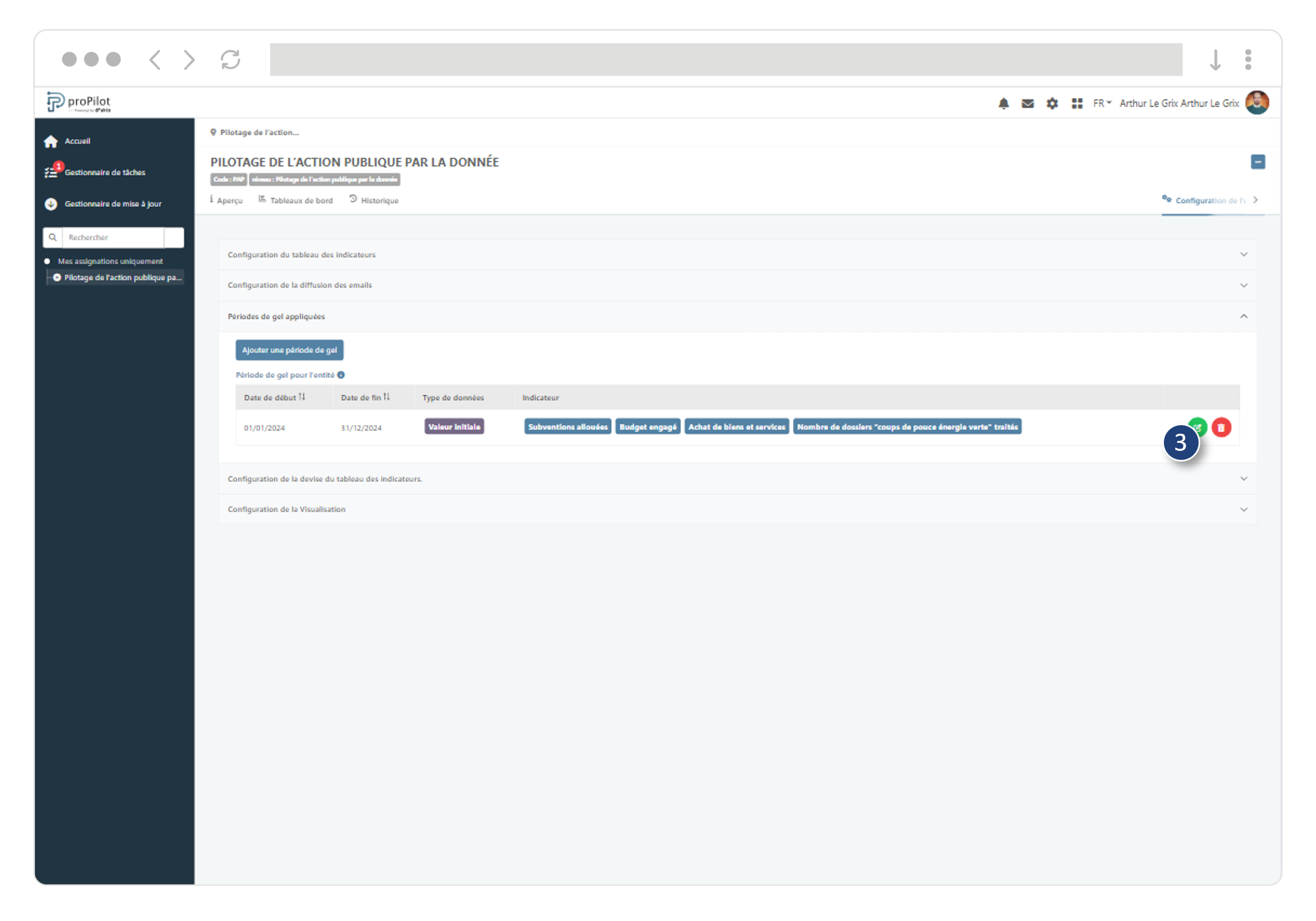This screenshot has width=1316, height=921.
Task: Click the Indicateur column header
Action: tap(540, 397)
